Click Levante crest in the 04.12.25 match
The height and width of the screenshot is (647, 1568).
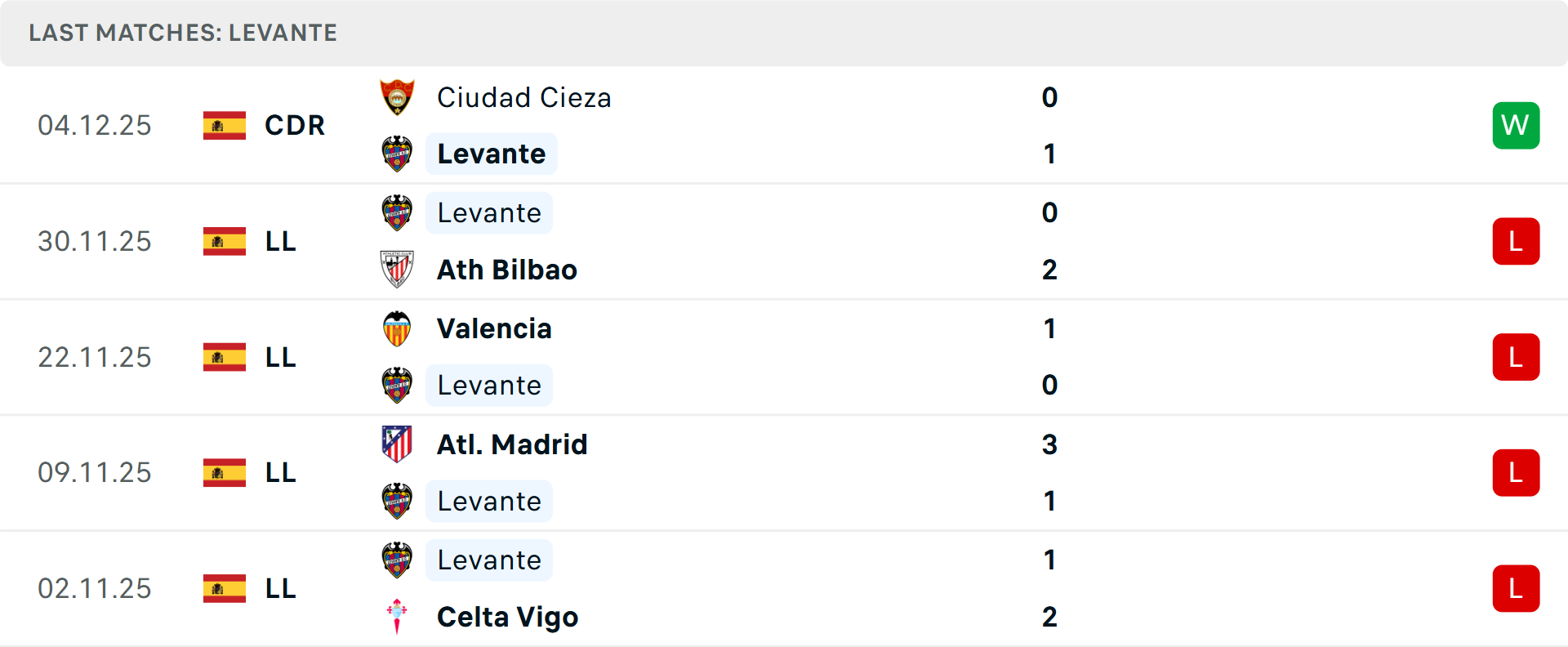pos(397,154)
